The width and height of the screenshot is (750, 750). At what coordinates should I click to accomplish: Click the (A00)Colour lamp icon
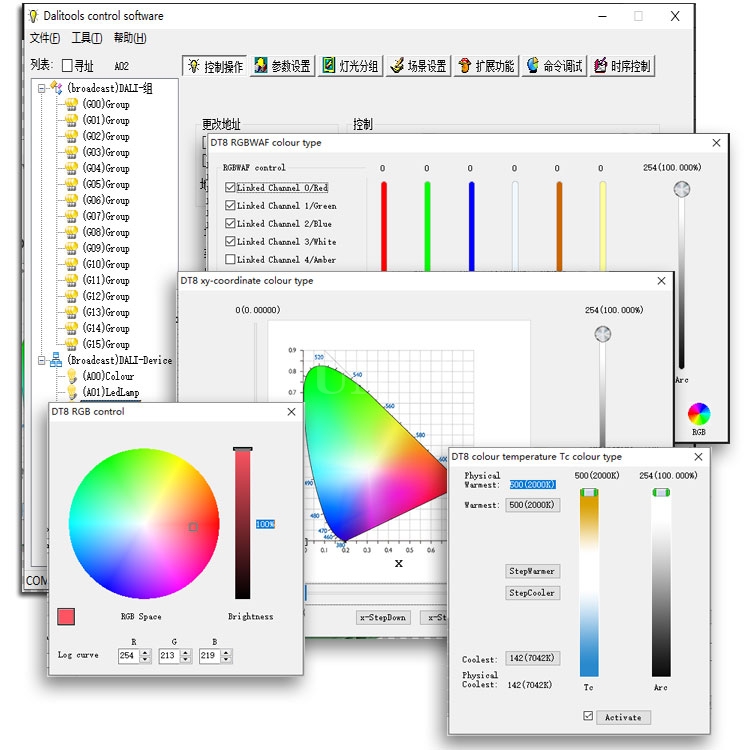[71, 376]
